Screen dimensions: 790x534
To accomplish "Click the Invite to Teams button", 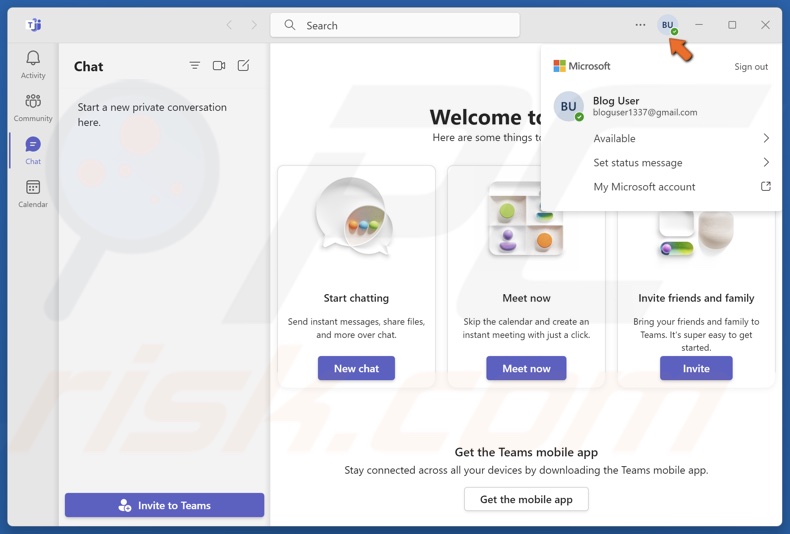I will coord(165,505).
